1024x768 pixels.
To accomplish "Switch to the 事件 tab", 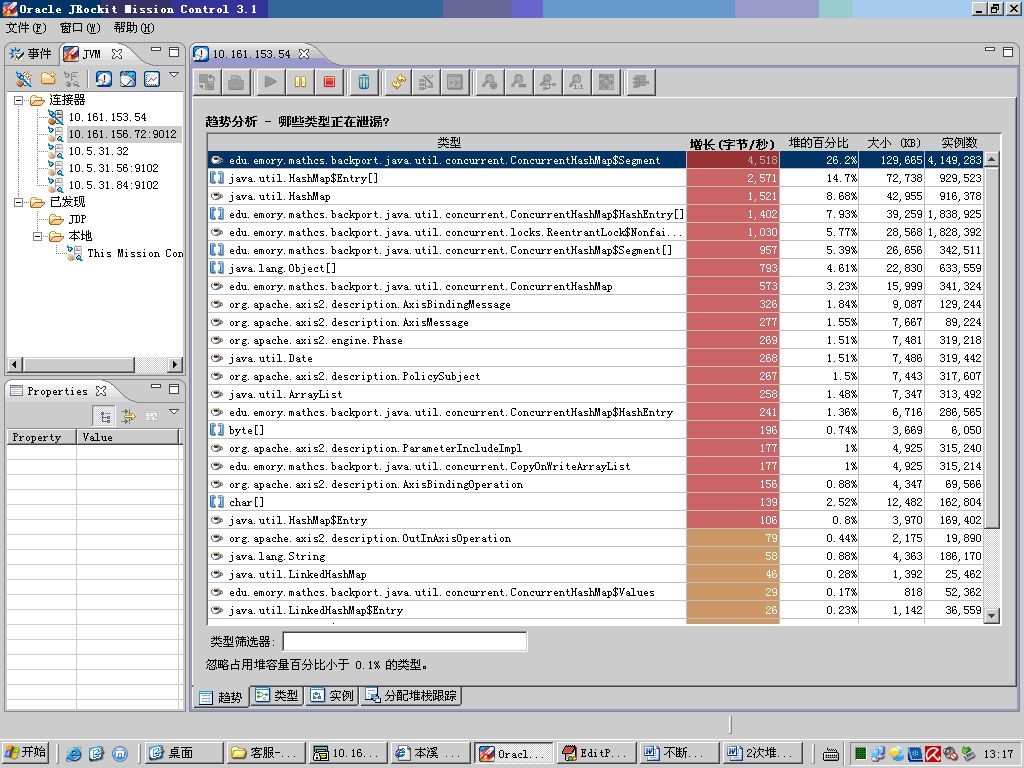I will click(x=31, y=53).
